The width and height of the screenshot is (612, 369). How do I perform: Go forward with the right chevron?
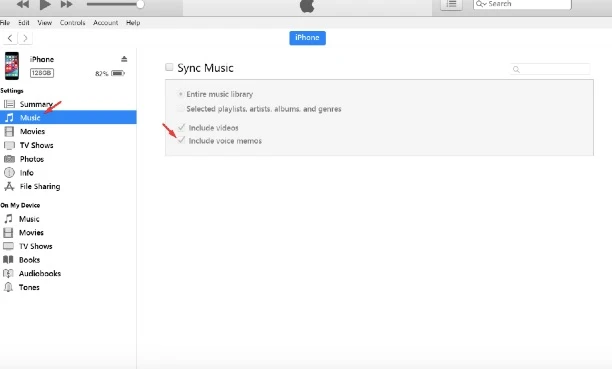coord(25,38)
